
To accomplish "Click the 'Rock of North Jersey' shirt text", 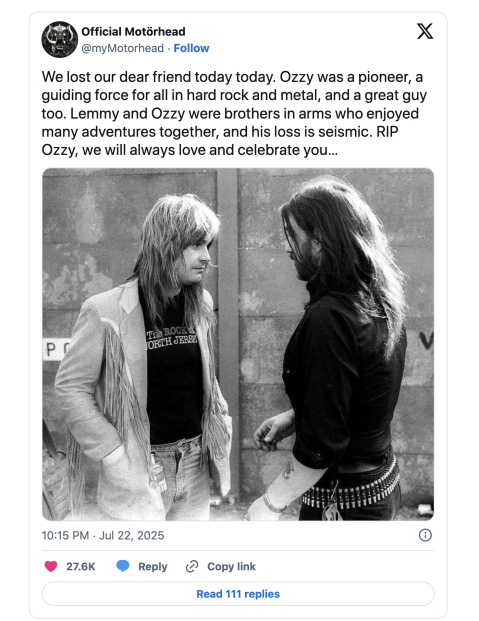I will tap(172, 337).
